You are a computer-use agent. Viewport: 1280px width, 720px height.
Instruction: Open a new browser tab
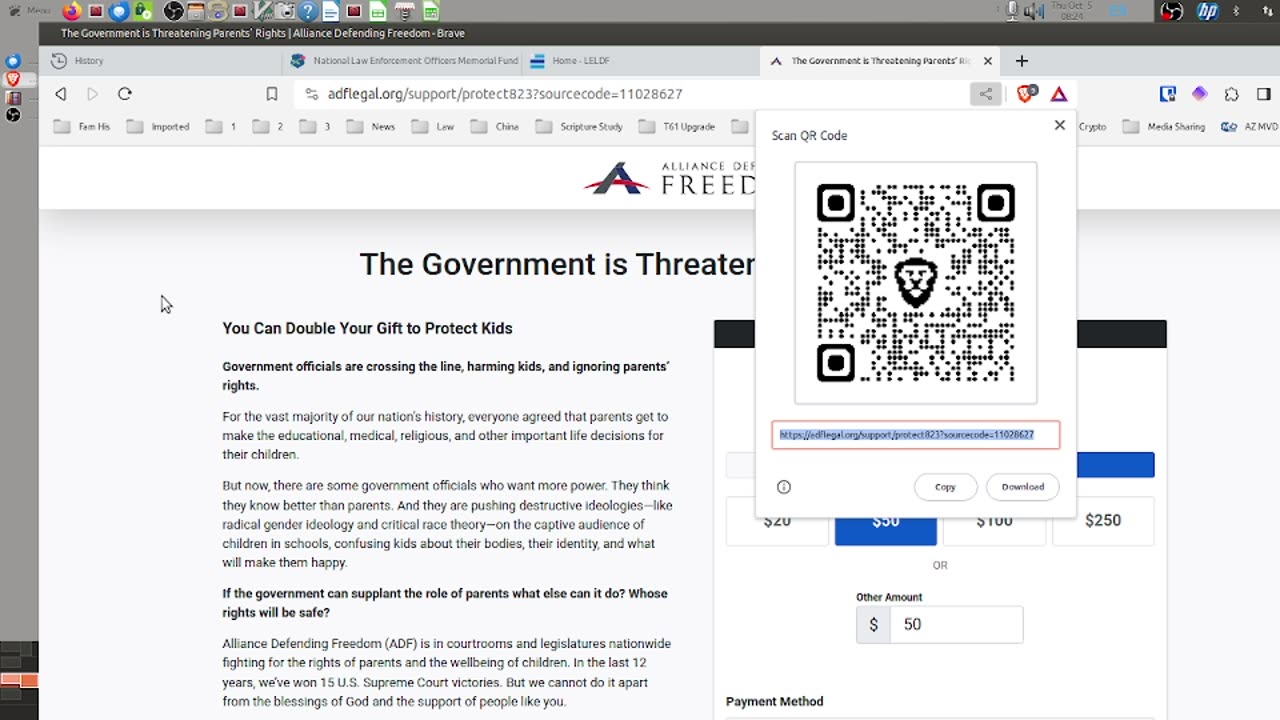pyautogui.click(x=1021, y=61)
